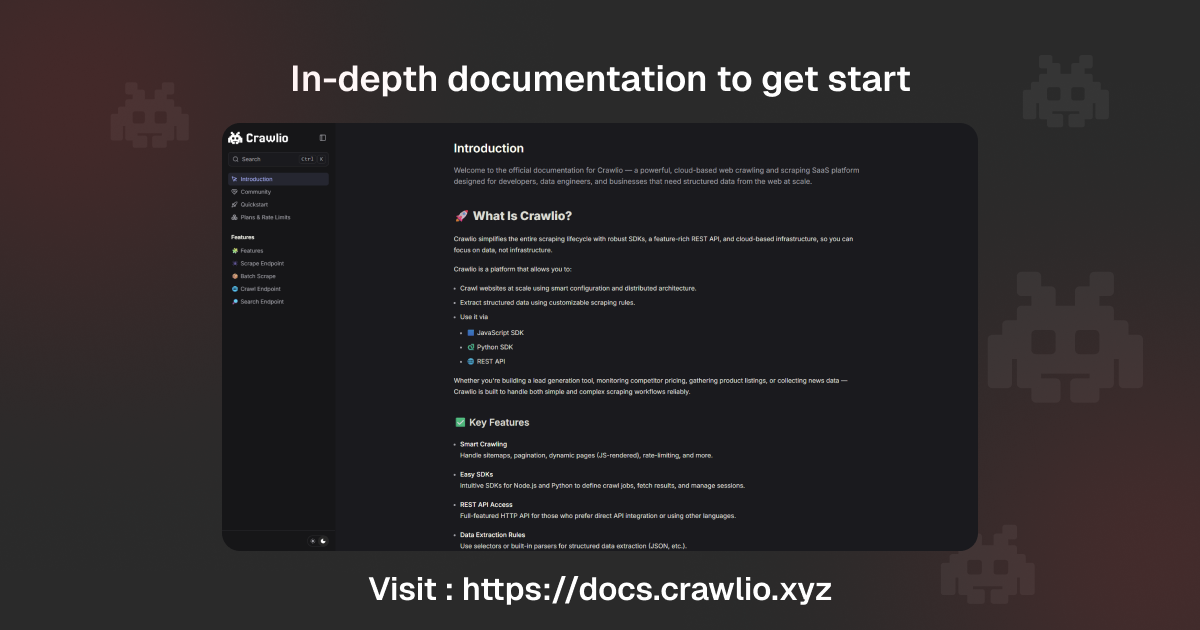This screenshot has height=630, width=1200.
Task: Click the Batch Scrape cookie icon
Action: [234, 276]
